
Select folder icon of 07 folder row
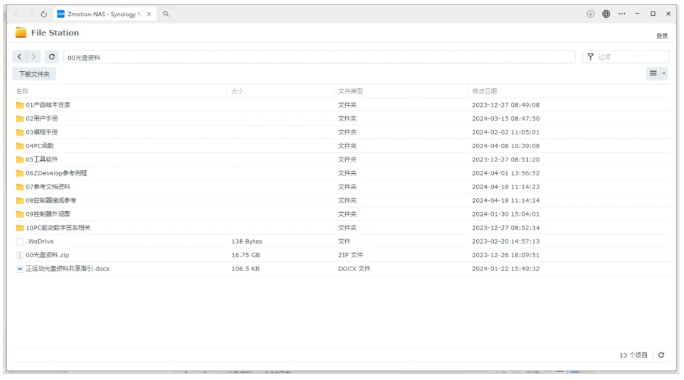point(20,187)
